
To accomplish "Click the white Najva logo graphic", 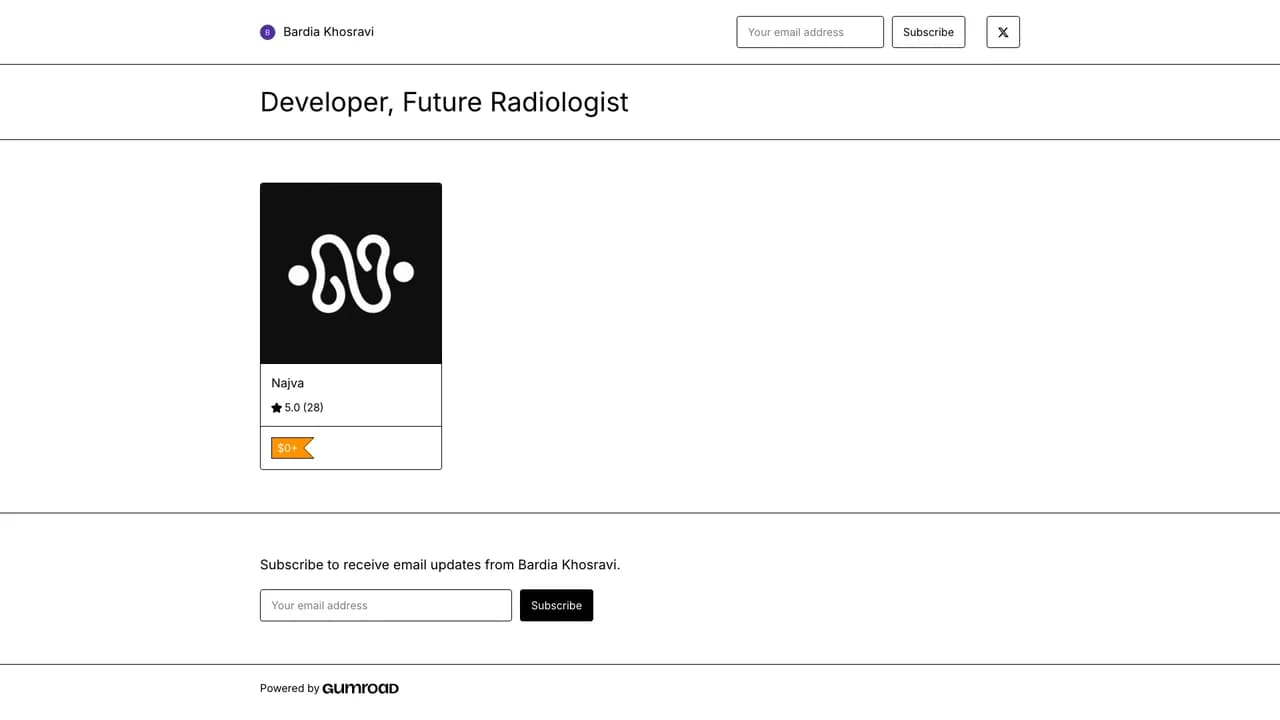I will pos(351,273).
